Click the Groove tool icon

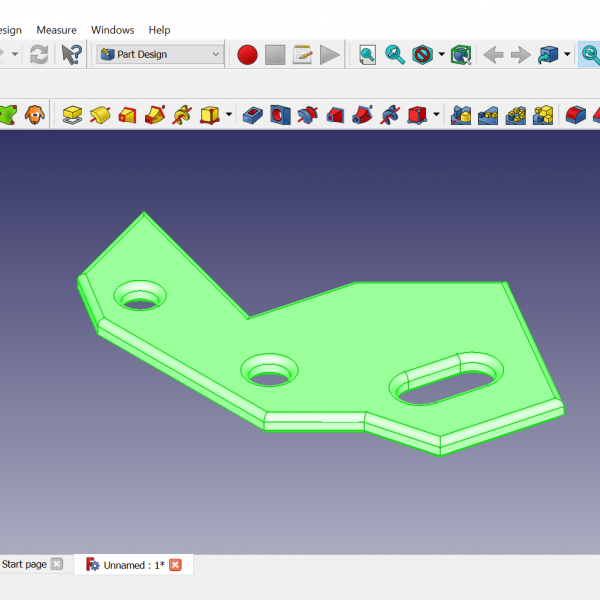tap(308, 115)
